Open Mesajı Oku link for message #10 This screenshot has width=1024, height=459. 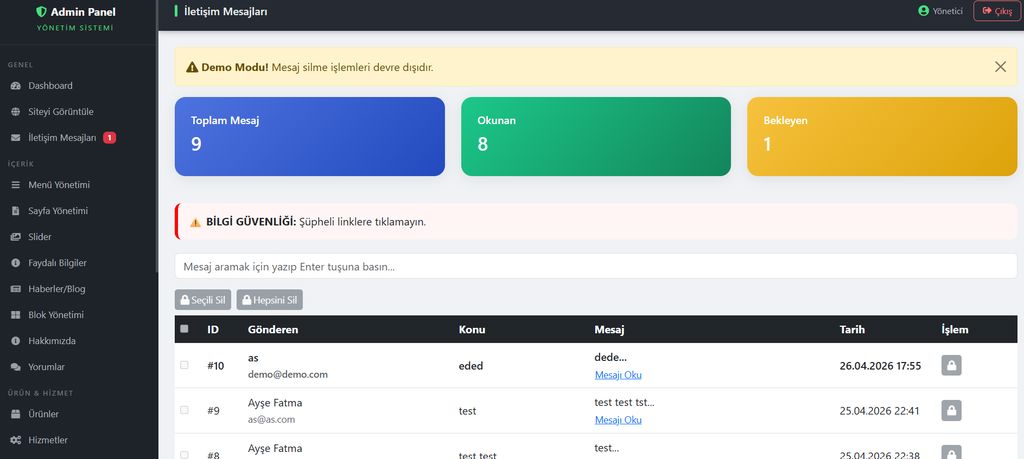coord(618,375)
